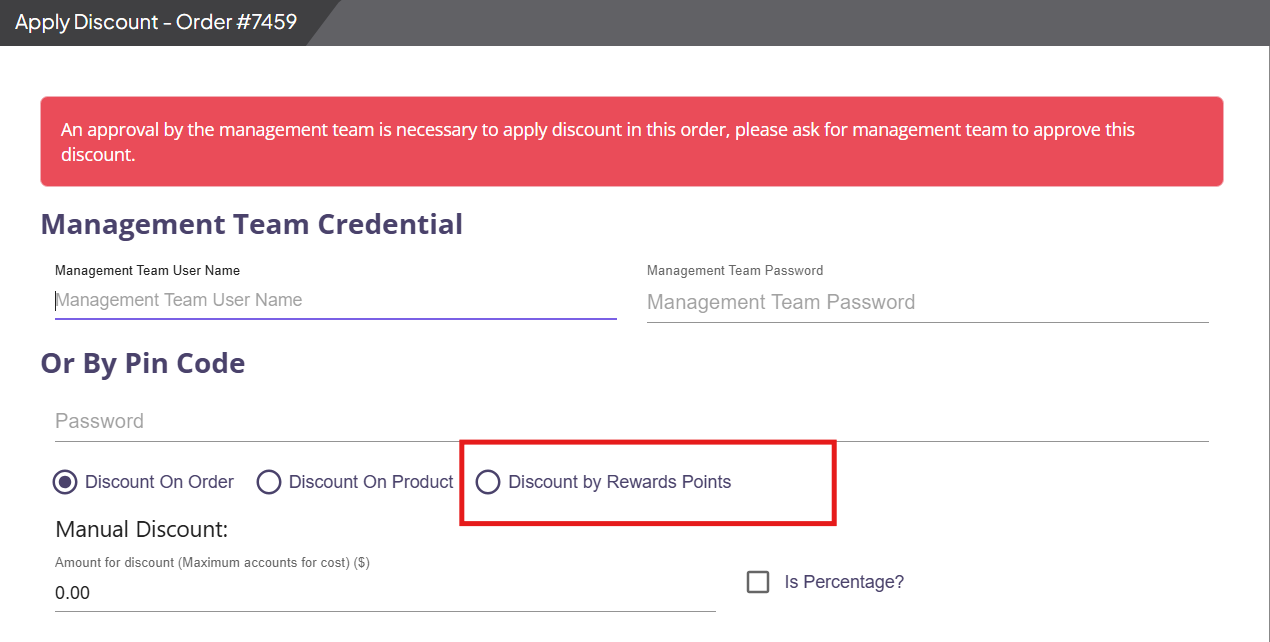Choose Discount by Rewards Points radio circle

click(488, 482)
